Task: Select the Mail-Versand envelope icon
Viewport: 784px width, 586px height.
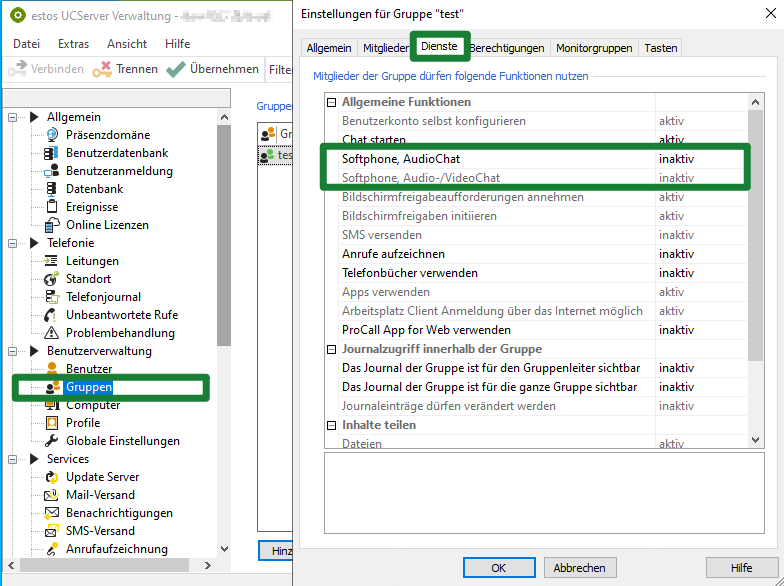Action: tap(51, 495)
